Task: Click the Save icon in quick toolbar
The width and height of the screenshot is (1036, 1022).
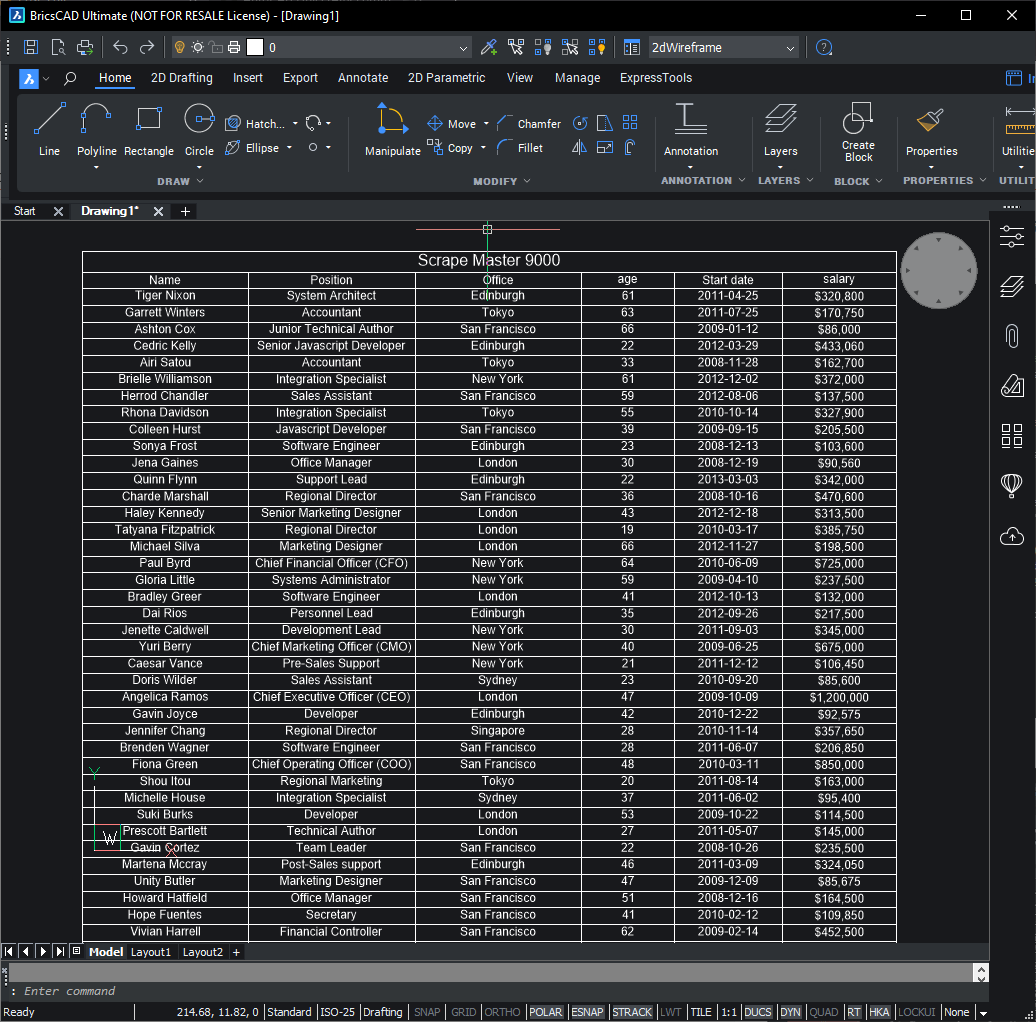Action: click(x=30, y=48)
